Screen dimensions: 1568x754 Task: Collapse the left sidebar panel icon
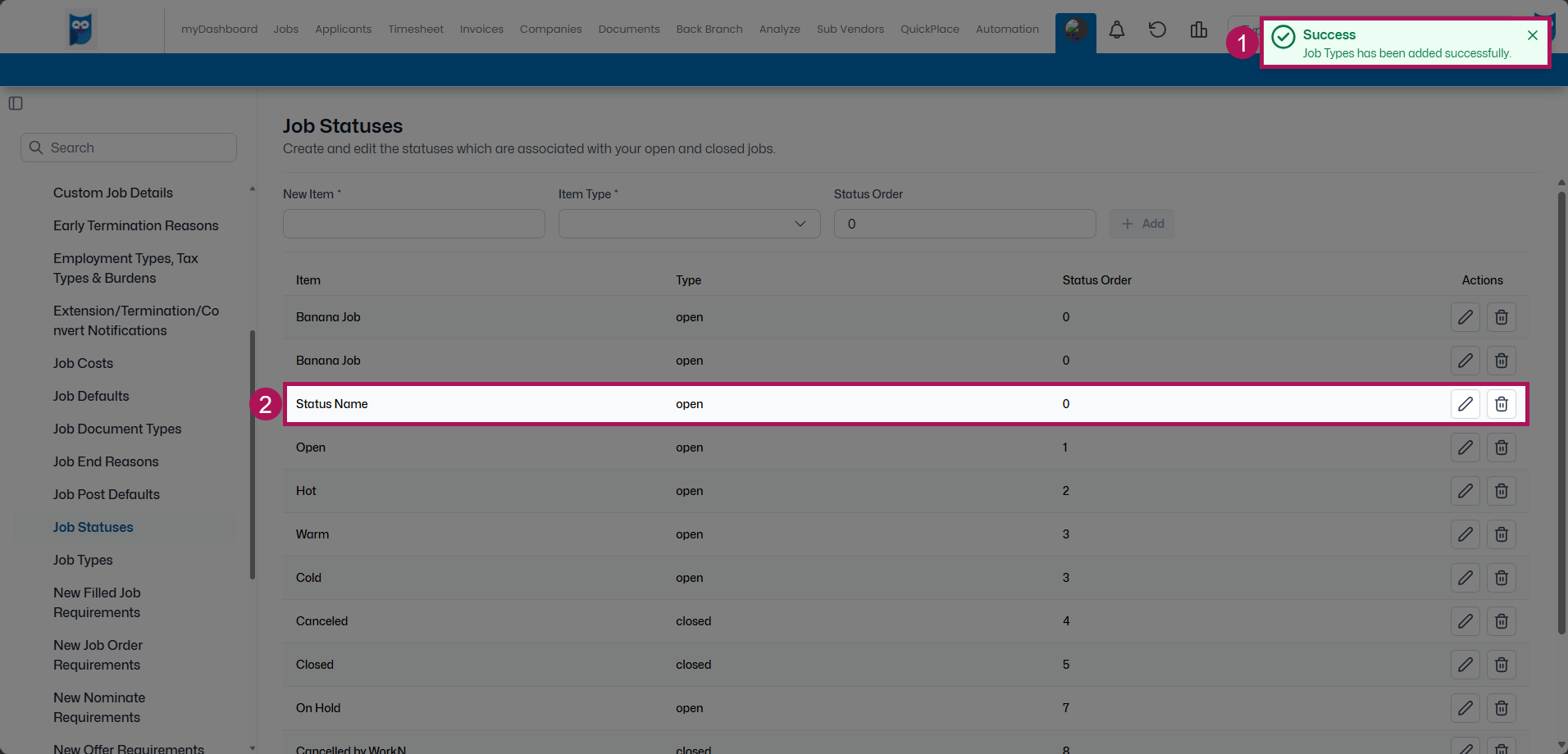[x=15, y=103]
